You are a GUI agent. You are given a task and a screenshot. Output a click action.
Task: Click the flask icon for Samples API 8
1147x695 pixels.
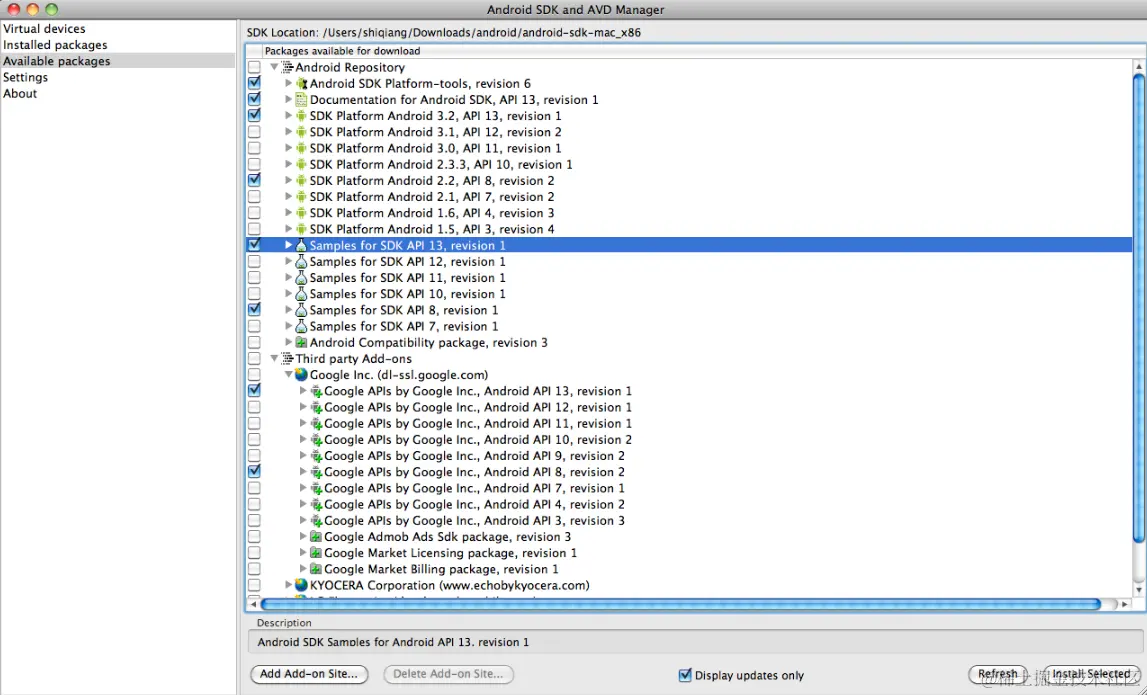(x=301, y=309)
